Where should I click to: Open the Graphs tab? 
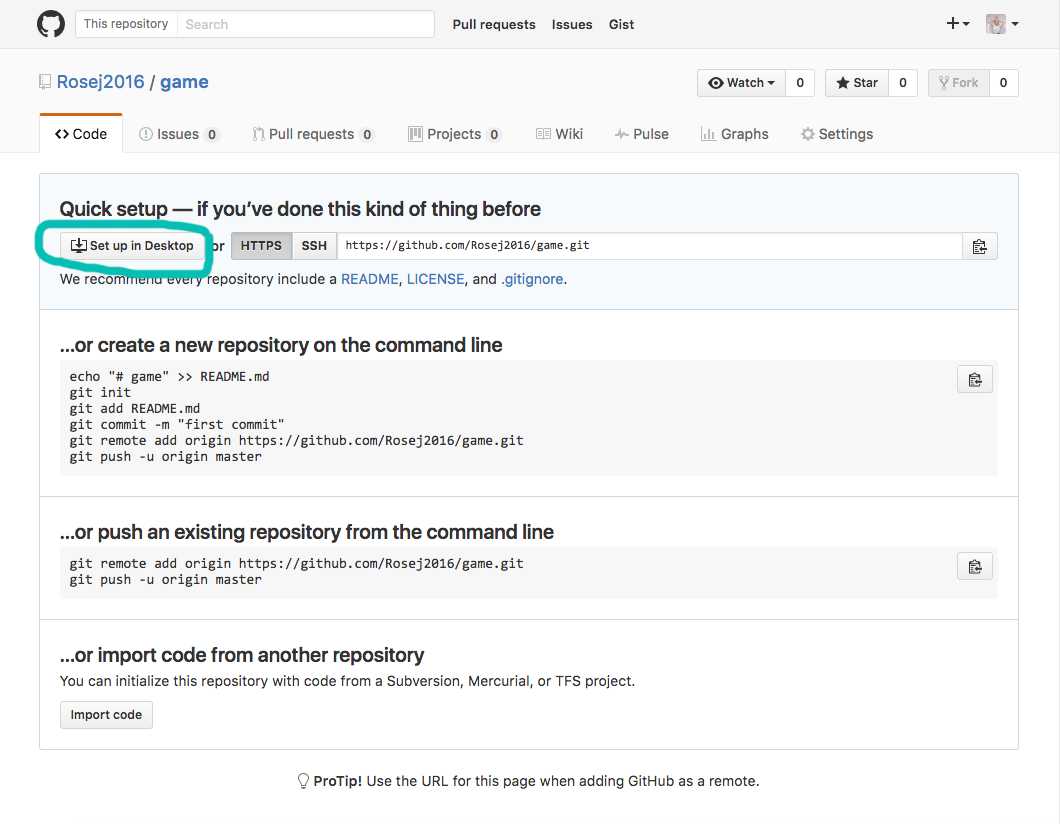tap(734, 134)
